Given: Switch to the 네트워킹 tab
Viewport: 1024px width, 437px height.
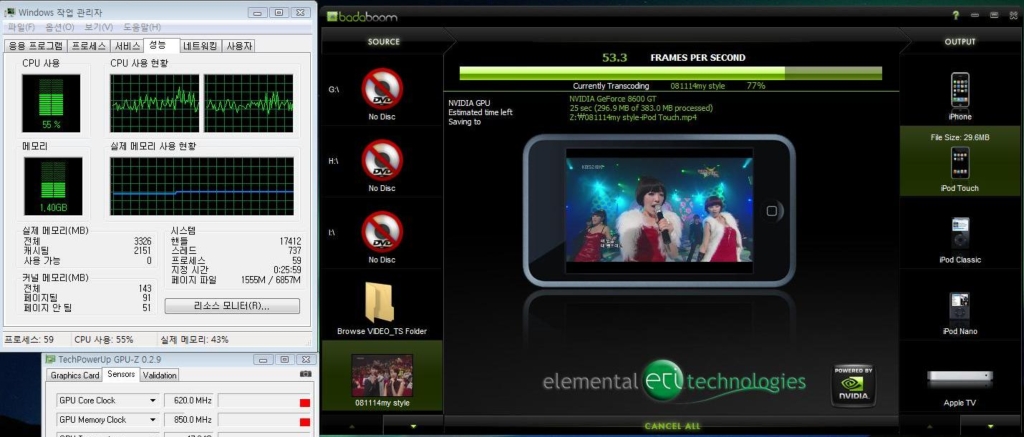Looking at the screenshot, I should coord(200,46).
